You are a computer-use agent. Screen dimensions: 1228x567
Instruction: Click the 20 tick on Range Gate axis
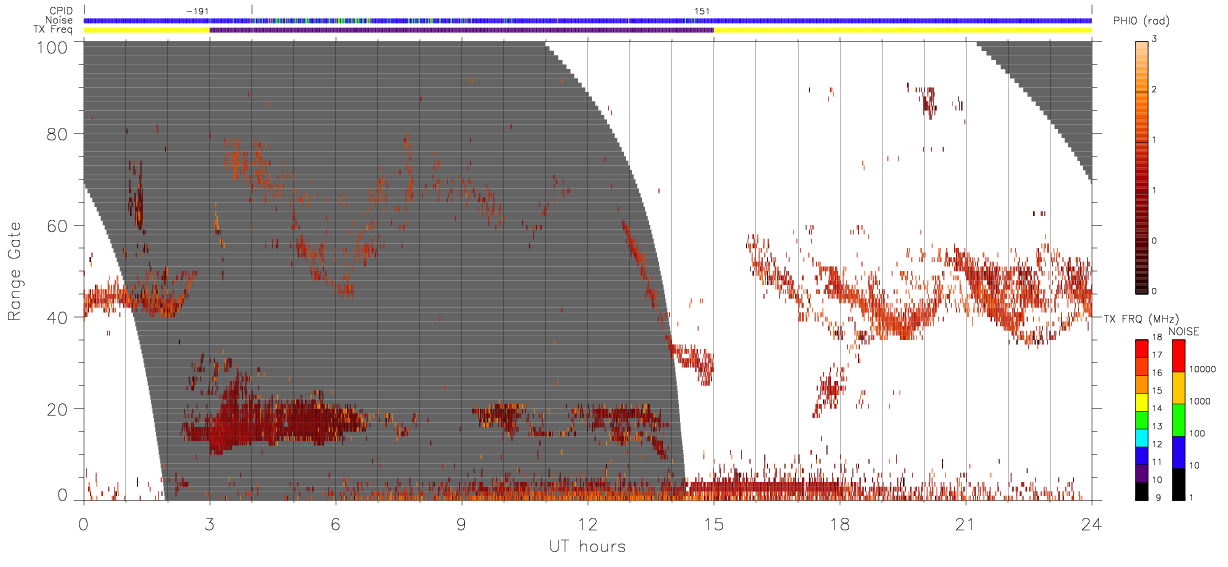pyautogui.click(x=59, y=409)
